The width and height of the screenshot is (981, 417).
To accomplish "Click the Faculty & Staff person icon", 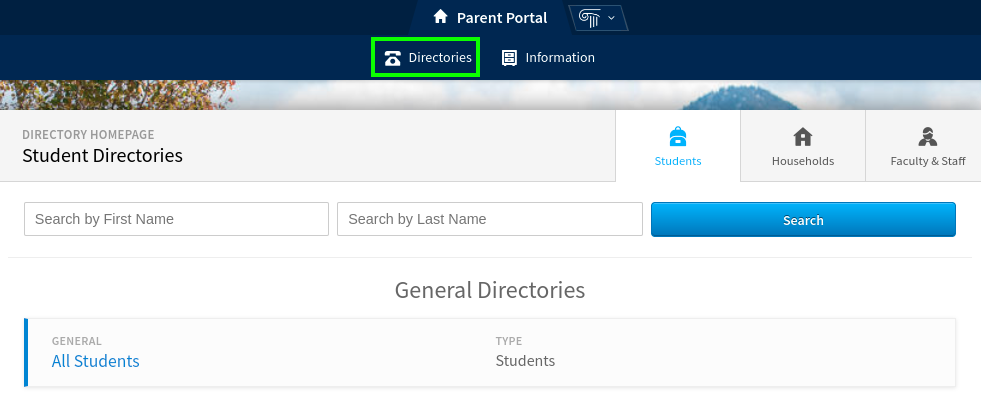I will point(927,137).
